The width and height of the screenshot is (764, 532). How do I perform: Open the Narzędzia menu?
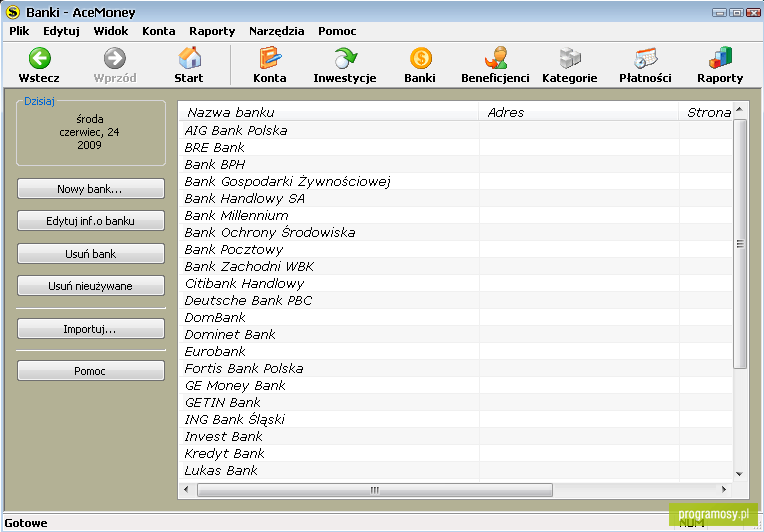[x=277, y=31]
